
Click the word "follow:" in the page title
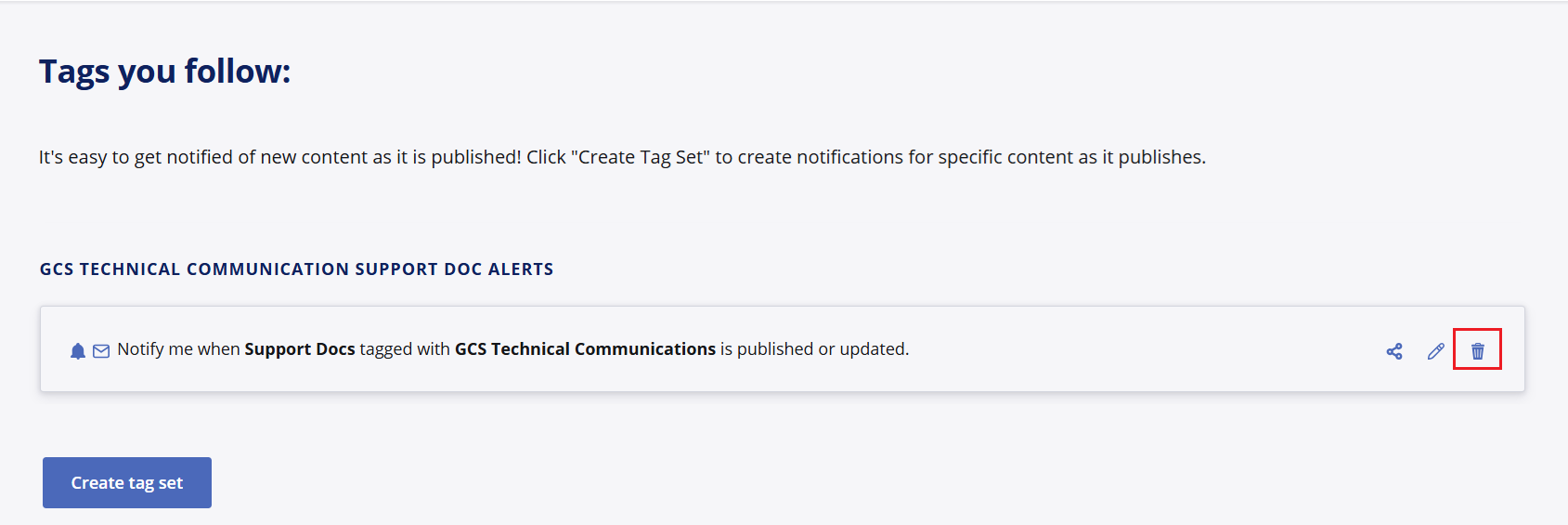(238, 72)
